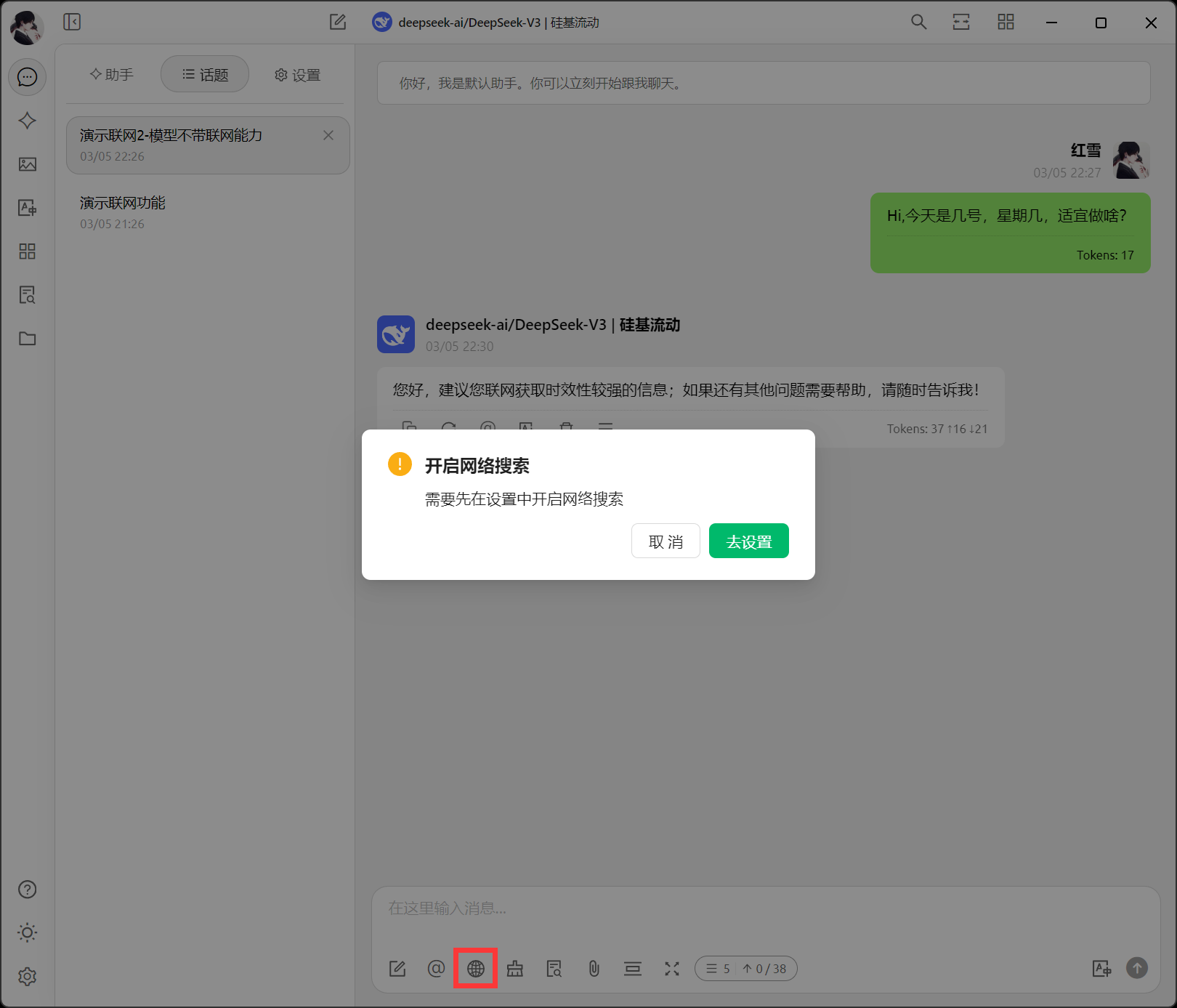Viewport: 1177px width, 1008px height.
Task: Toggle the light/dark theme sun icon
Action: pos(27,932)
